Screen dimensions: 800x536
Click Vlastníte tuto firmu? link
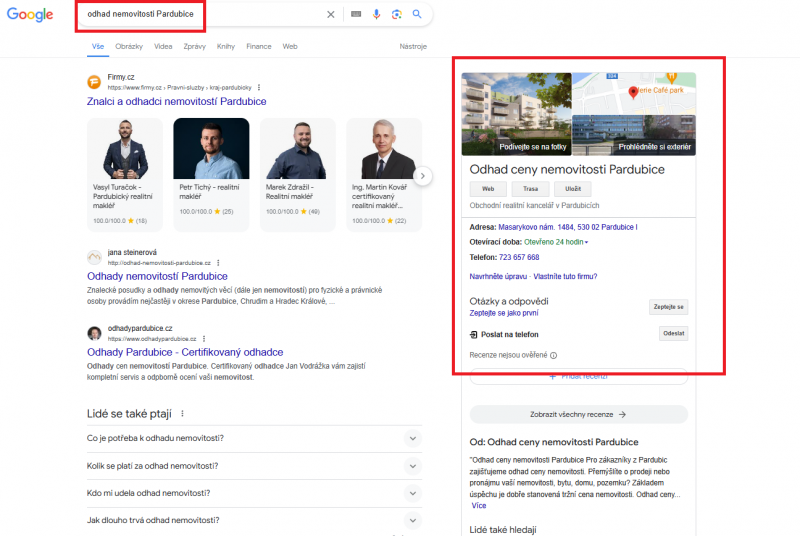pyautogui.click(x=565, y=276)
